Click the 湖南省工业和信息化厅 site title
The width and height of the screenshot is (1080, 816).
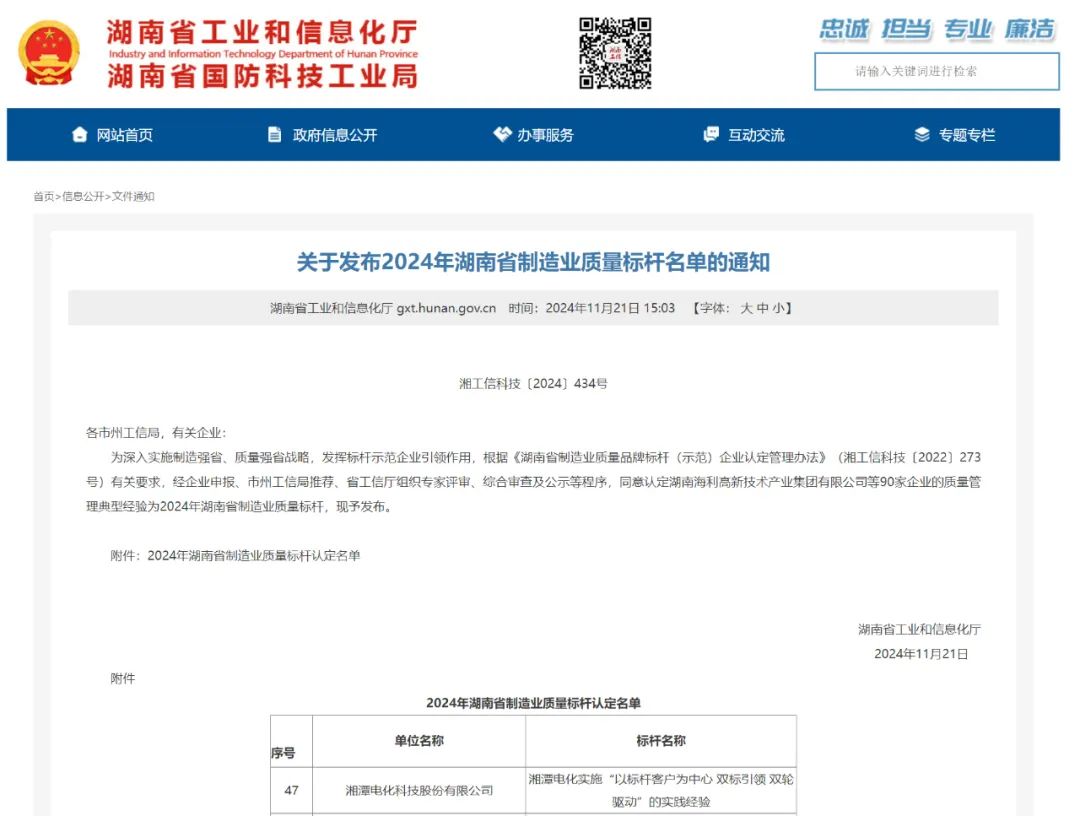262,32
